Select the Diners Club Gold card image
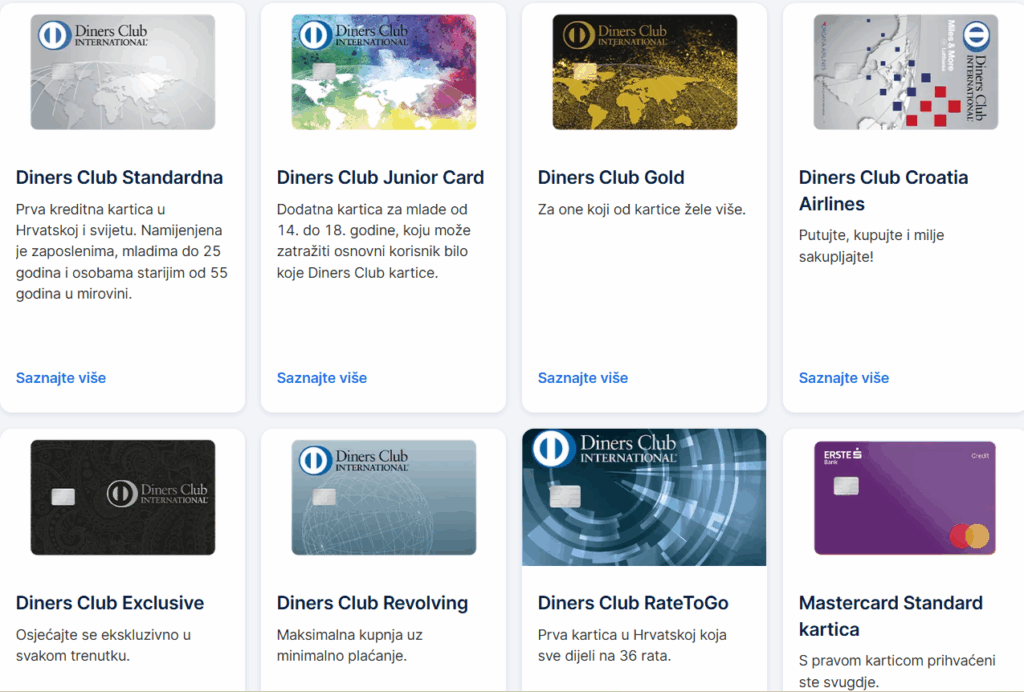The width and height of the screenshot is (1024, 692). pyautogui.click(x=644, y=72)
